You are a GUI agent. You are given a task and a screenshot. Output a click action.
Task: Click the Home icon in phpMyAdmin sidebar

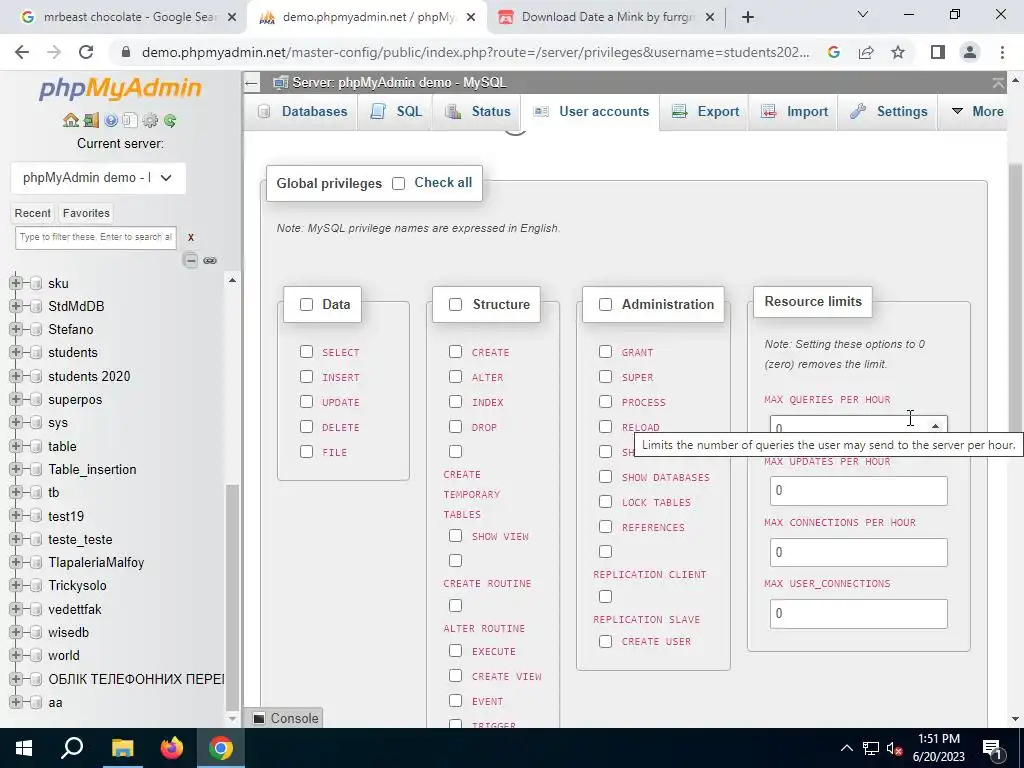click(71, 120)
